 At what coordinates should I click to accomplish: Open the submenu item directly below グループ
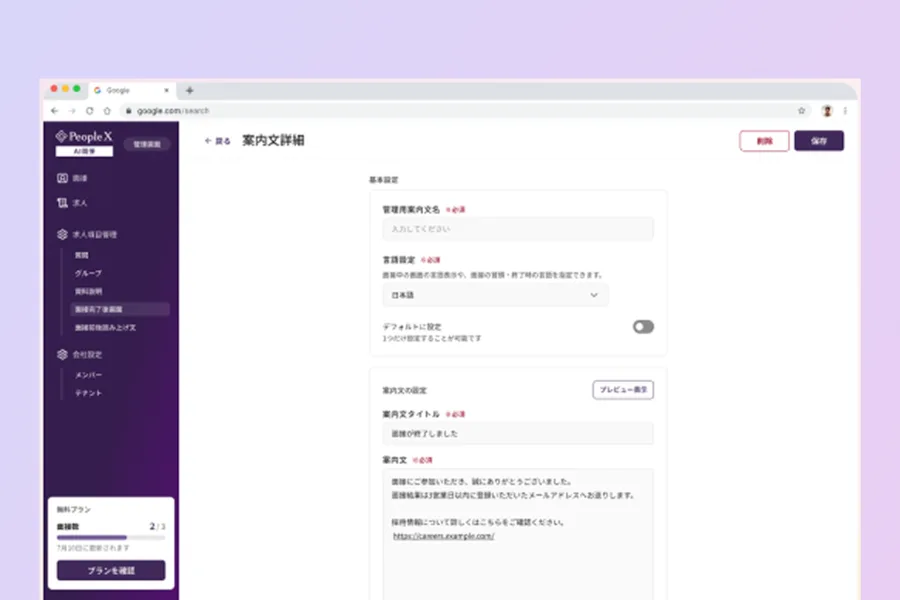pos(88,292)
